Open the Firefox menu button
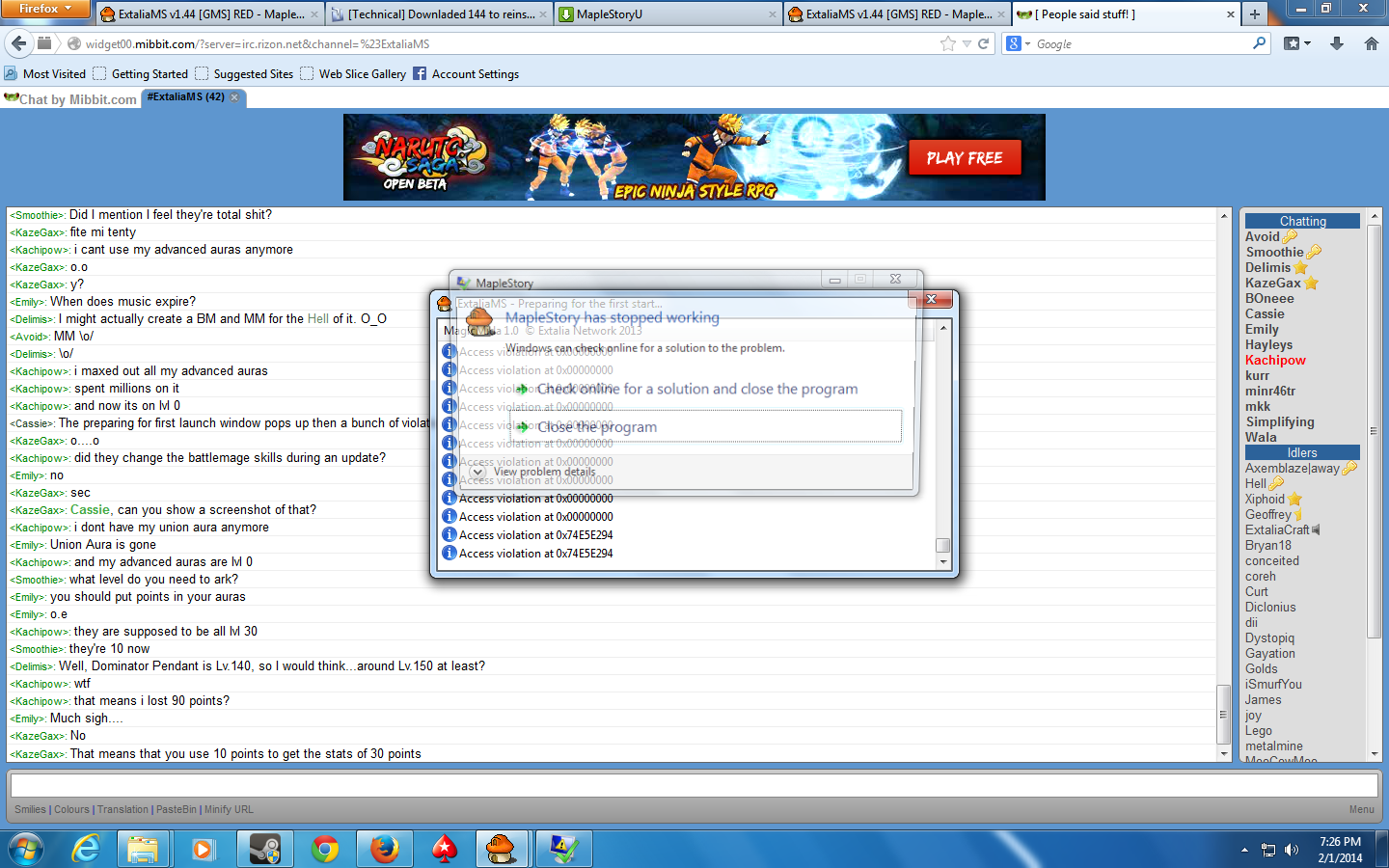 tap(44, 9)
